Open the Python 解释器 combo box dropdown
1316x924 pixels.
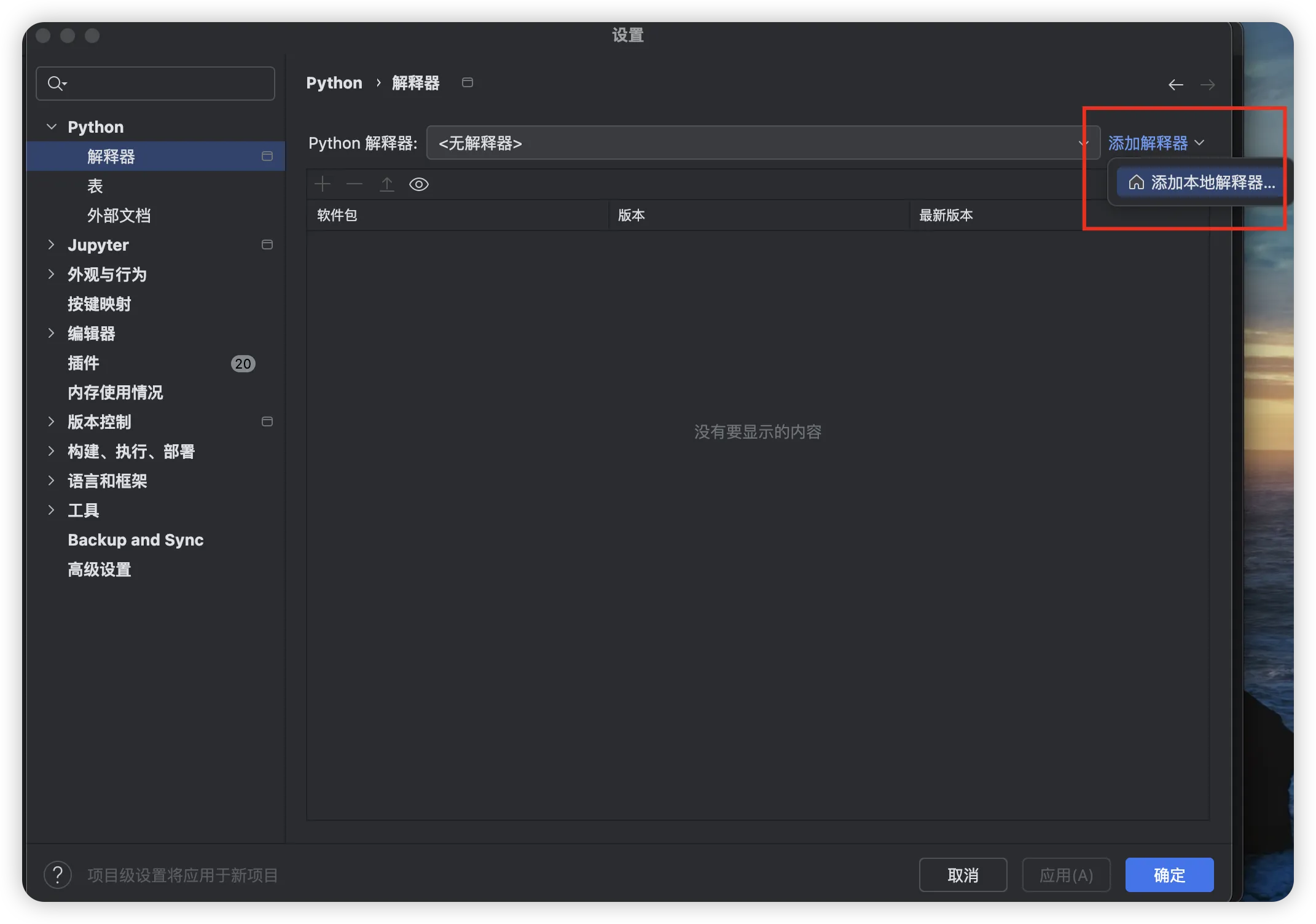762,143
